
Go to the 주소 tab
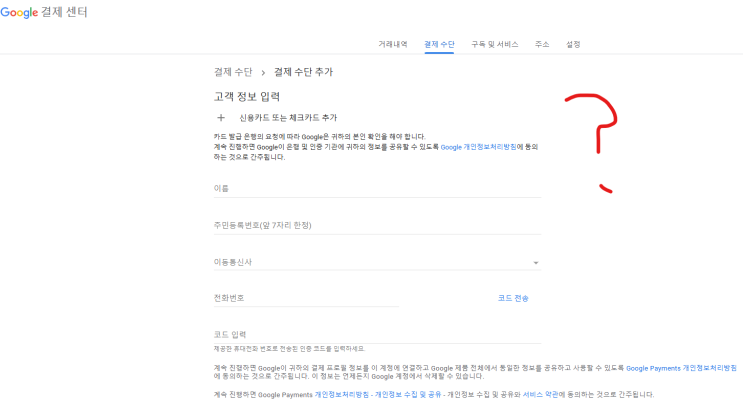[x=542, y=44]
